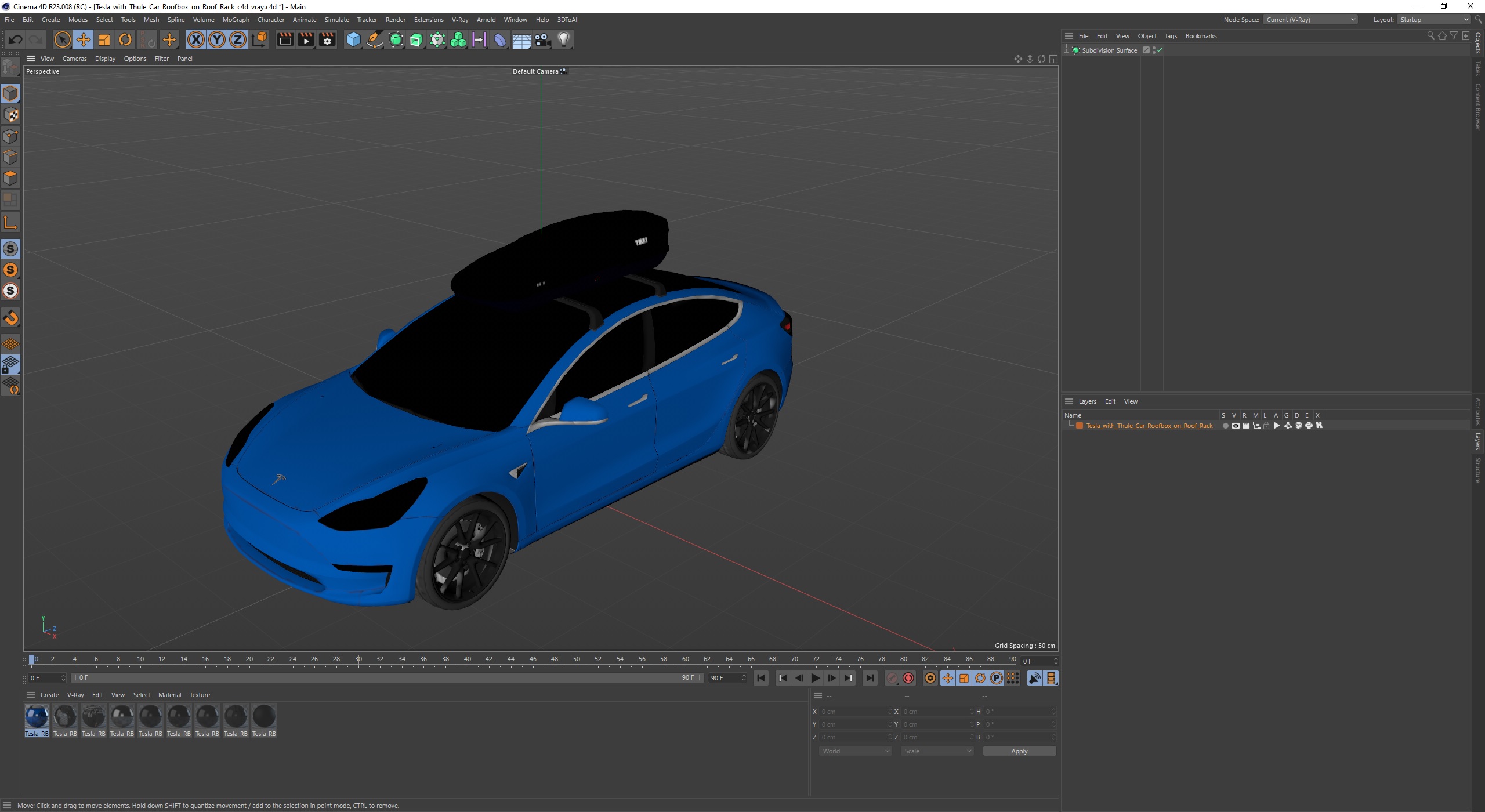Open viewport hamburger menu beside View
The height and width of the screenshot is (812, 1485).
pyautogui.click(x=31, y=59)
